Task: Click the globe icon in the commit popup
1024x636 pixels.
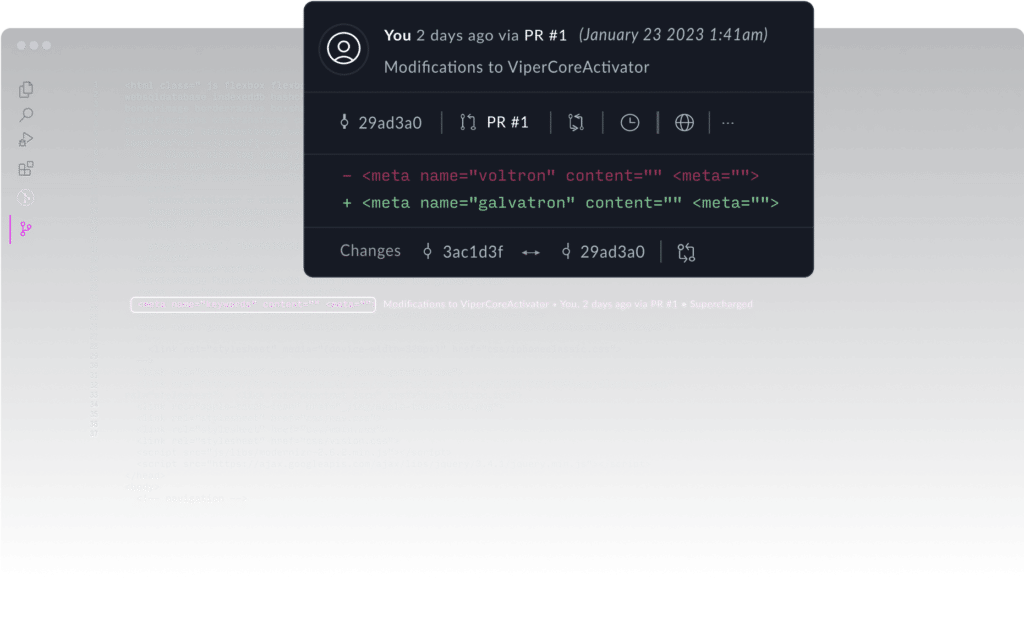Action: [684, 122]
